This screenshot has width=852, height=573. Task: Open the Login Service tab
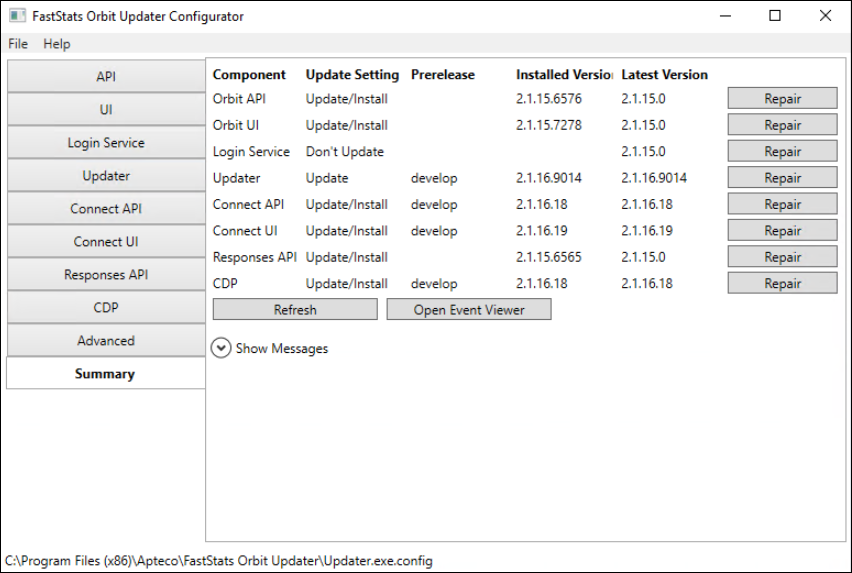pyautogui.click(x=106, y=143)
